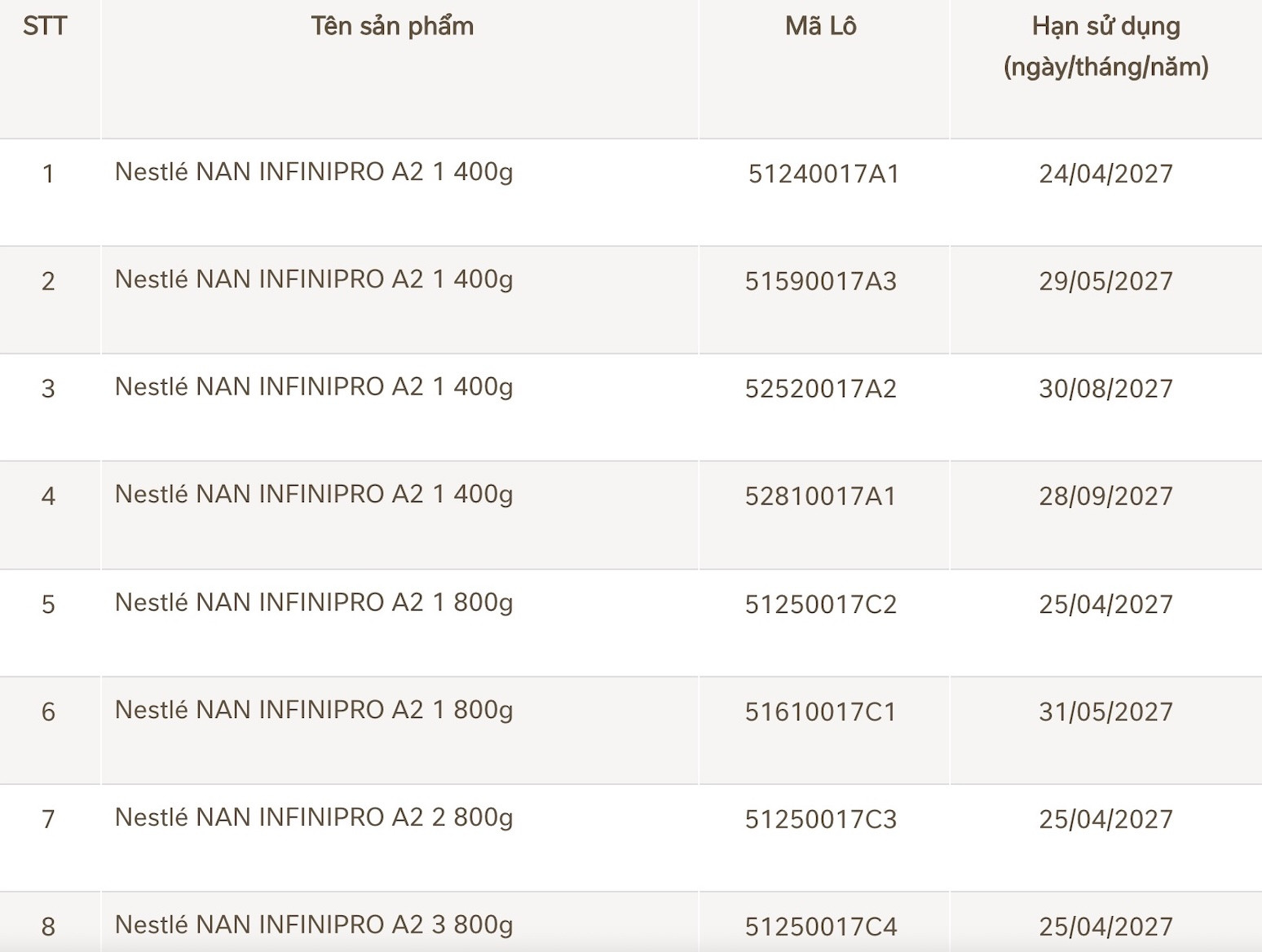Select lot code 51250017C2
Image resolution: width=1262 pixels, height=952 pixels.
tap(821, 604)
